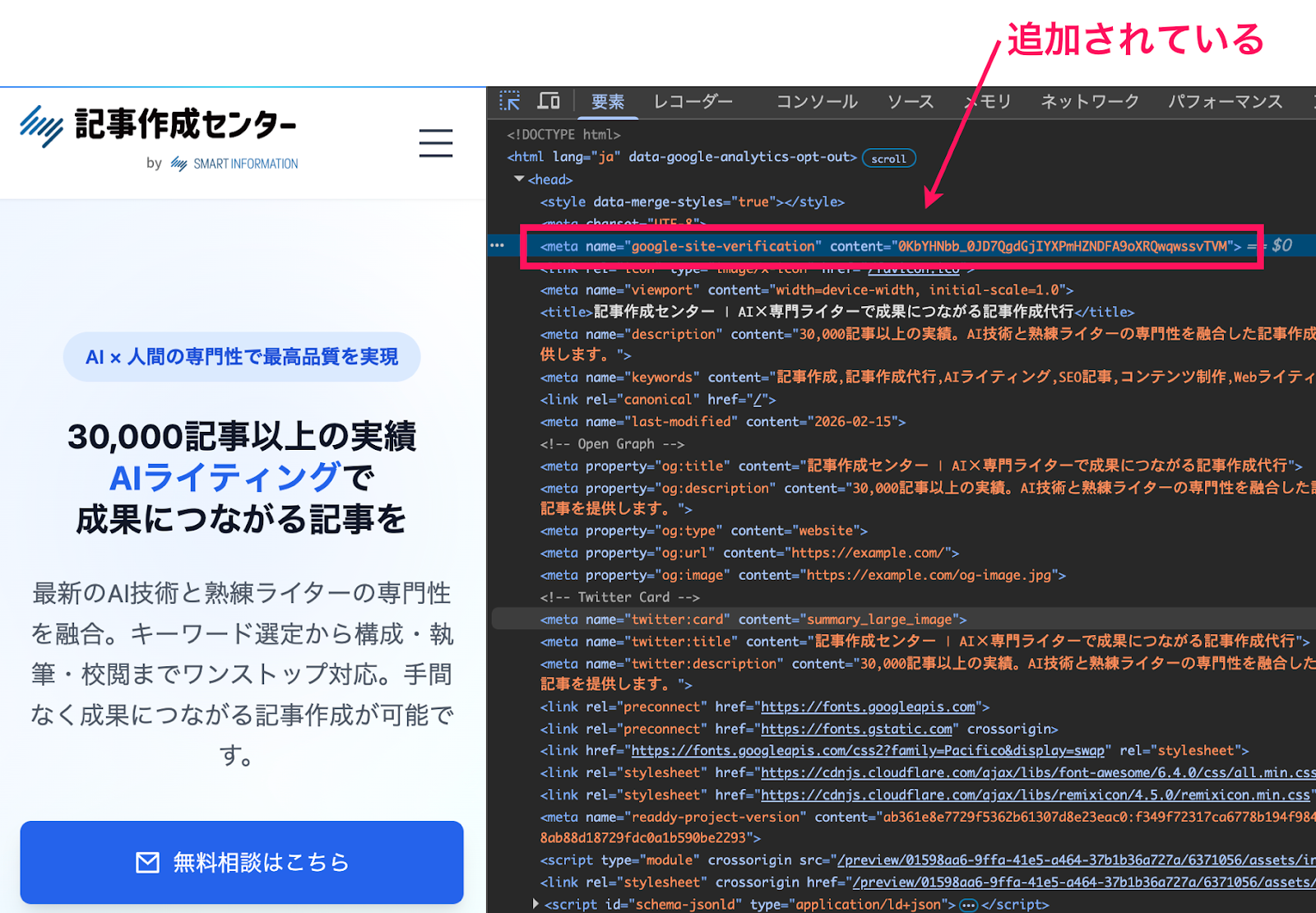Open the ネットワーク panel
The height and width of the screenshot is (913, 1316).
click(1090, 101)
